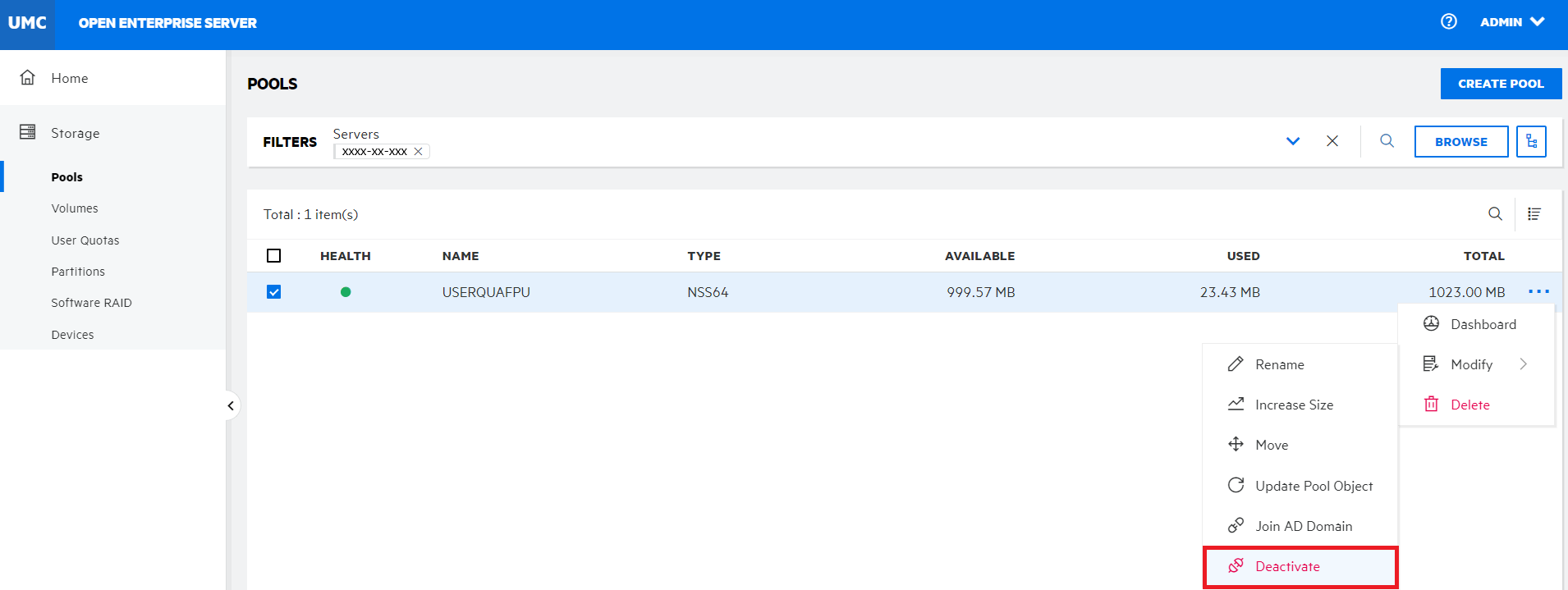Screen dimensions: 1568x590
Task: Click the help question mark icon
Action: click(1448, 22)
